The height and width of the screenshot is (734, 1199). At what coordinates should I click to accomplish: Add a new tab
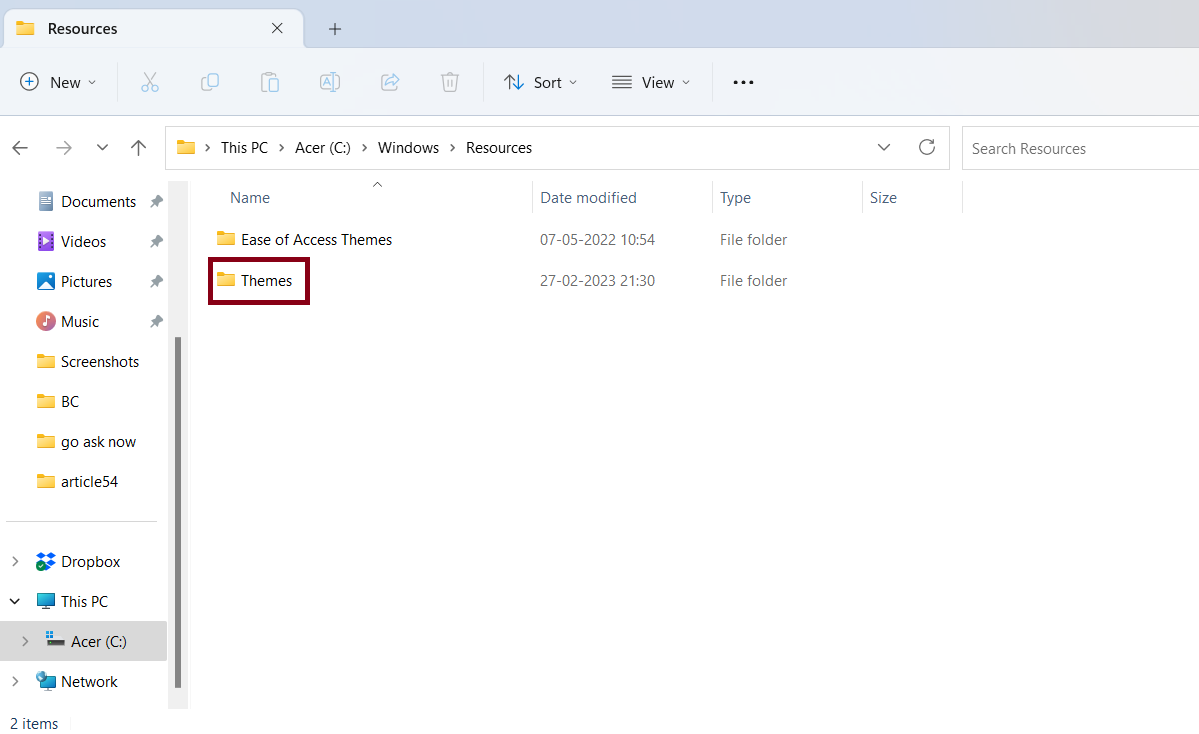coord(335,29)
